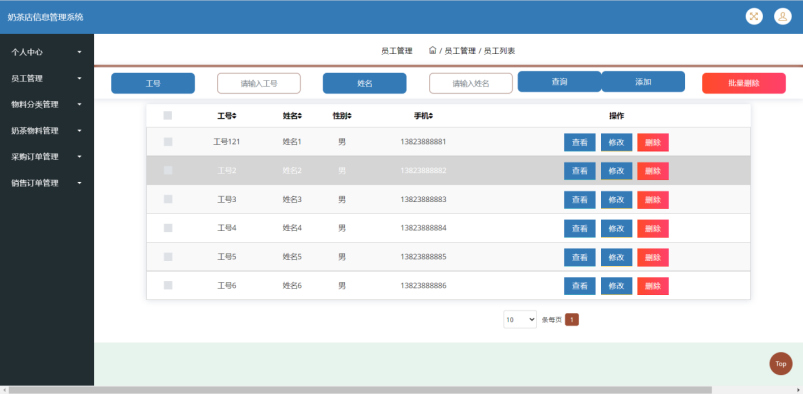
Task: Open the rows-per-page dropdown showing 10
Action: tap(520, 319)
